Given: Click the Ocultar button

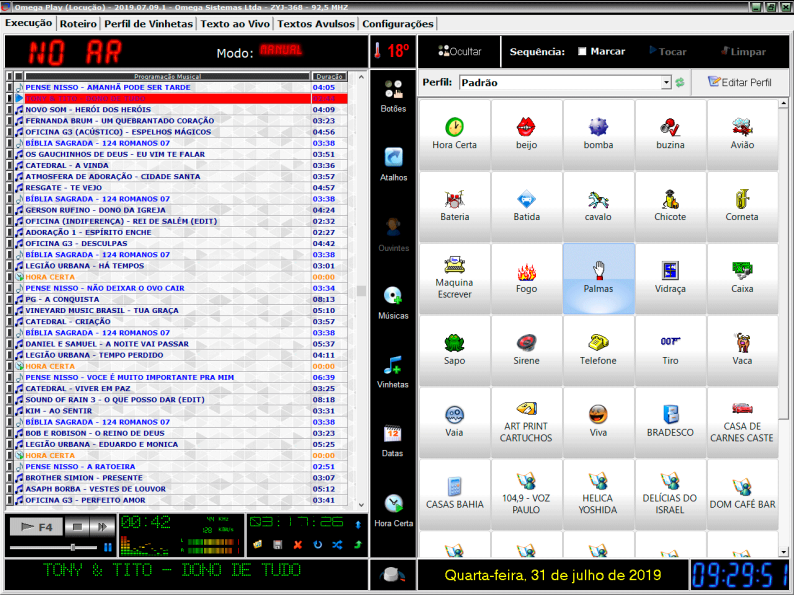Looking at the screenshot, I should 458,51.
